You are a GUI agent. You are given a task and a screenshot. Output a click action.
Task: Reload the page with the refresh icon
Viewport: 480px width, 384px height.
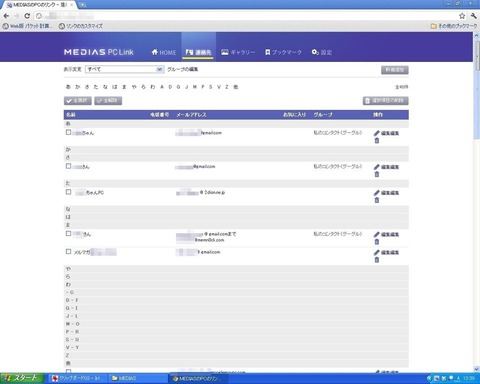(27, 16)
